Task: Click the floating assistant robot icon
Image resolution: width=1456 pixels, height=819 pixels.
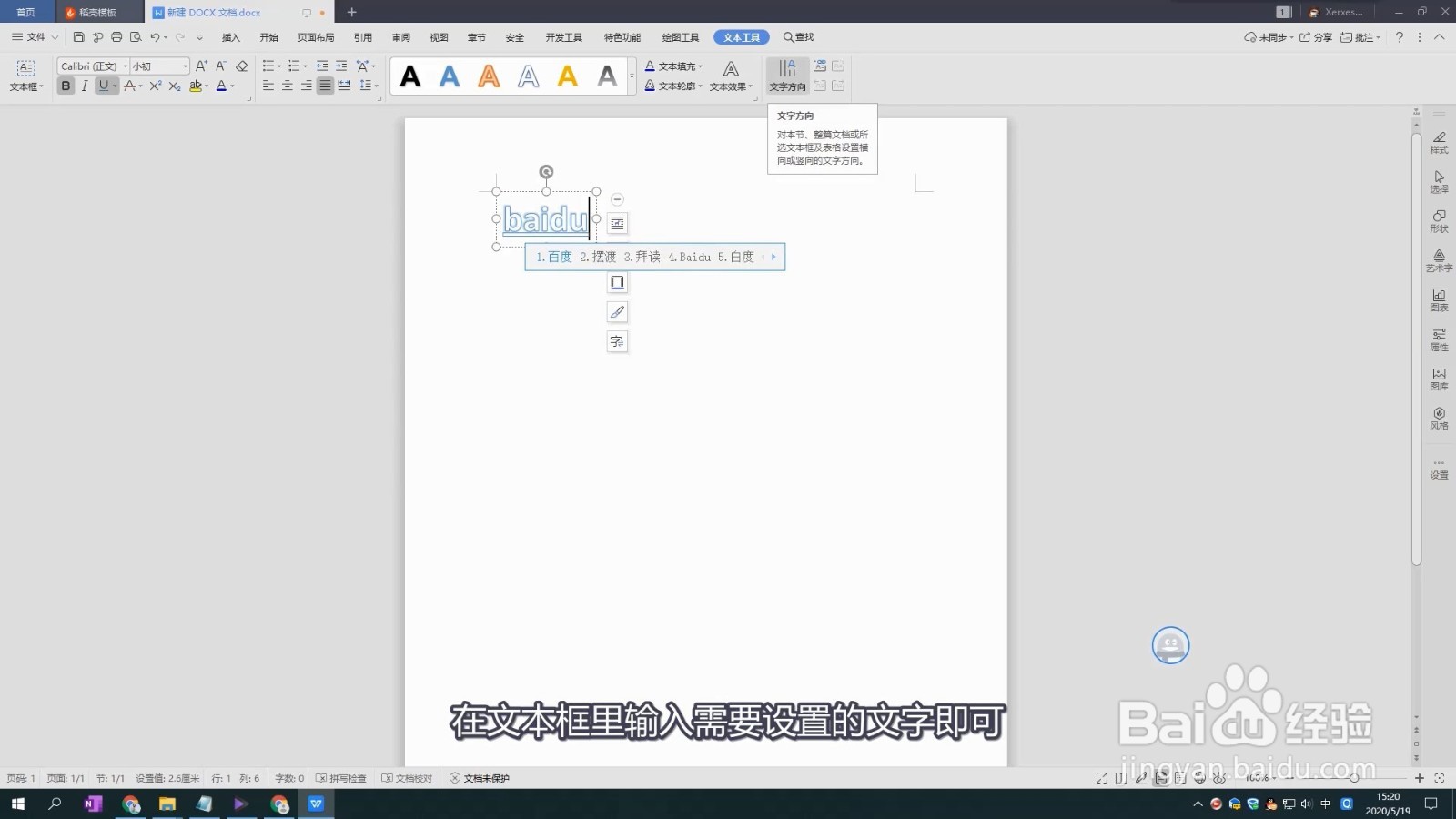Action: point(1170,645)
